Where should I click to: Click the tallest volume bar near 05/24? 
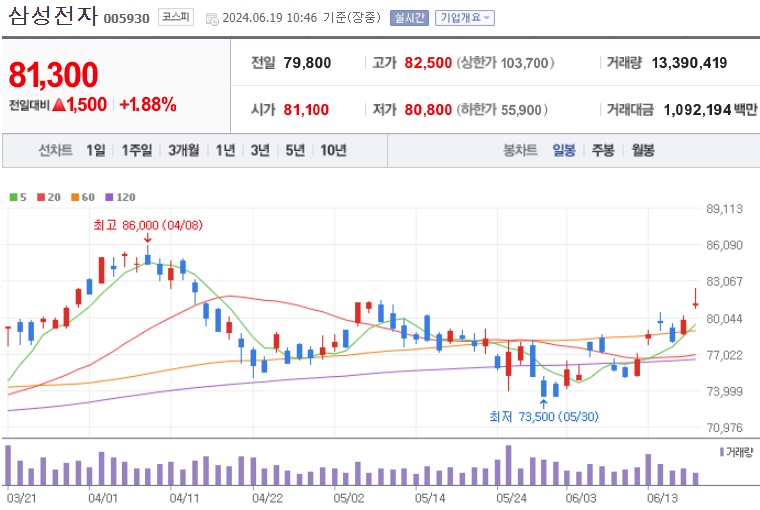508,465
